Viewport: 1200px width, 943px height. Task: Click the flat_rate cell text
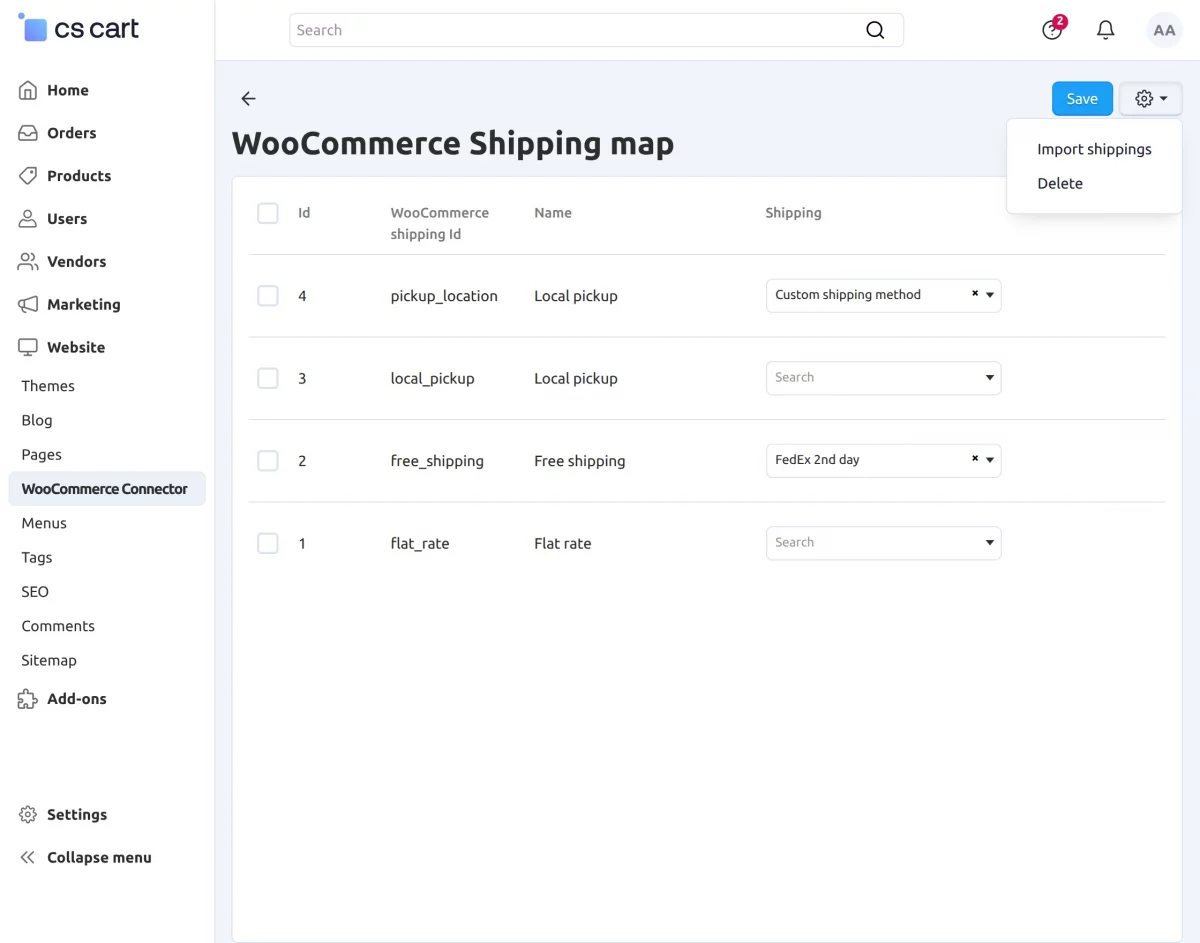click(x=420, y=543)
